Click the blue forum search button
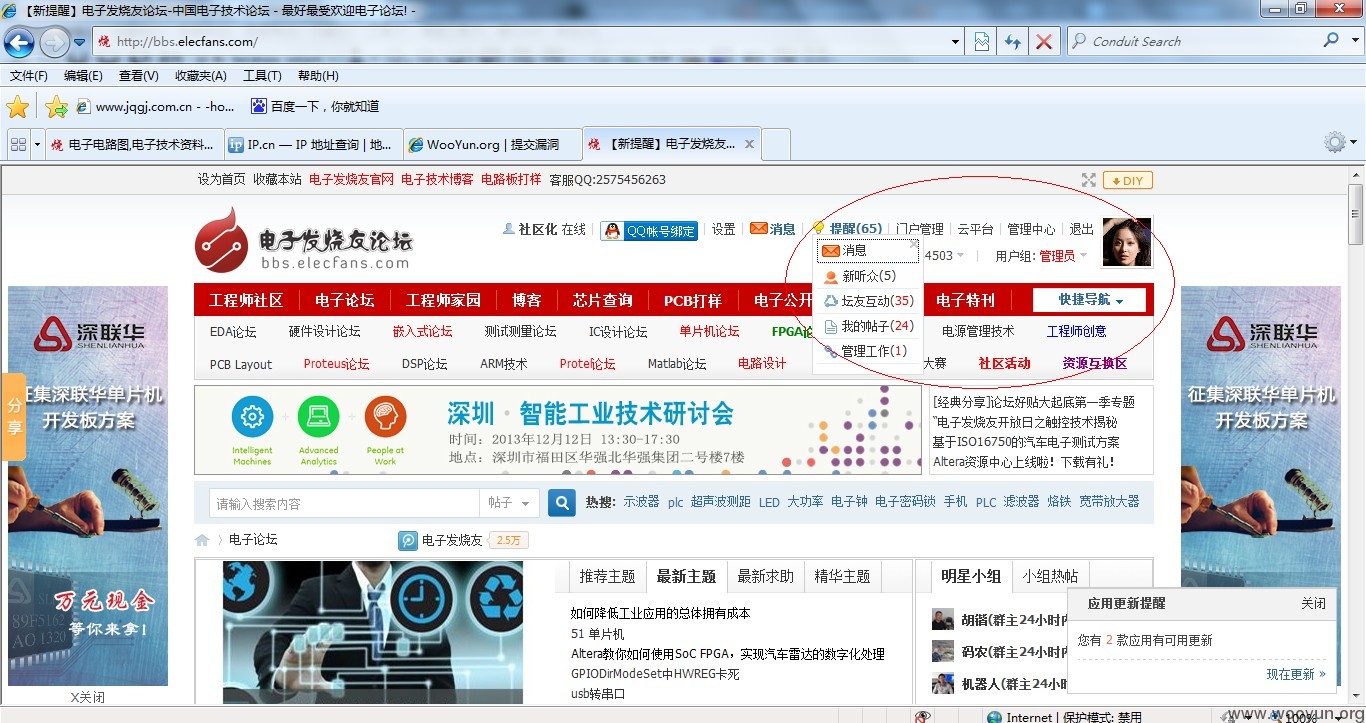The height and width of the screenshot is (723, 1366). point(562,502)
